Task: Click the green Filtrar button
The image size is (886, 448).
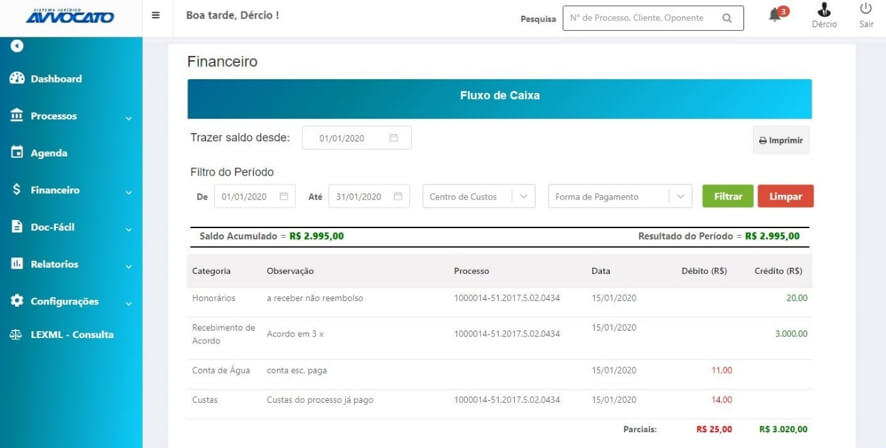Action: [728, 197]
